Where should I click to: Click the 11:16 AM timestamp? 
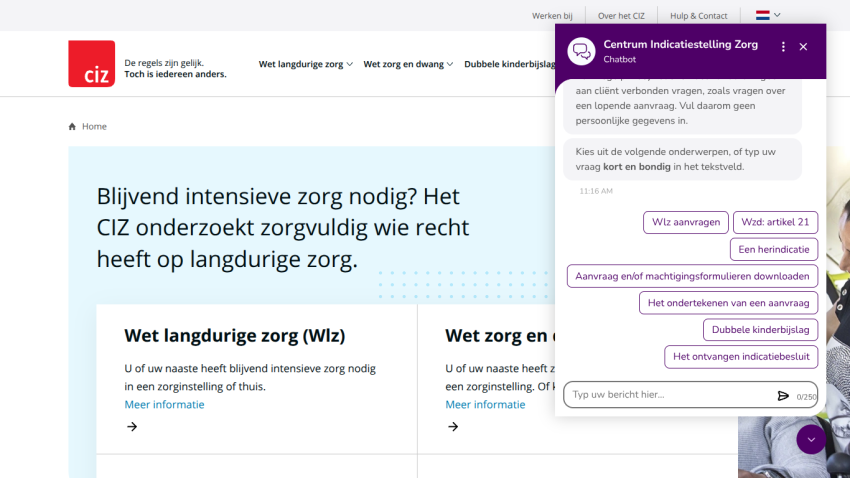point(596,191)
